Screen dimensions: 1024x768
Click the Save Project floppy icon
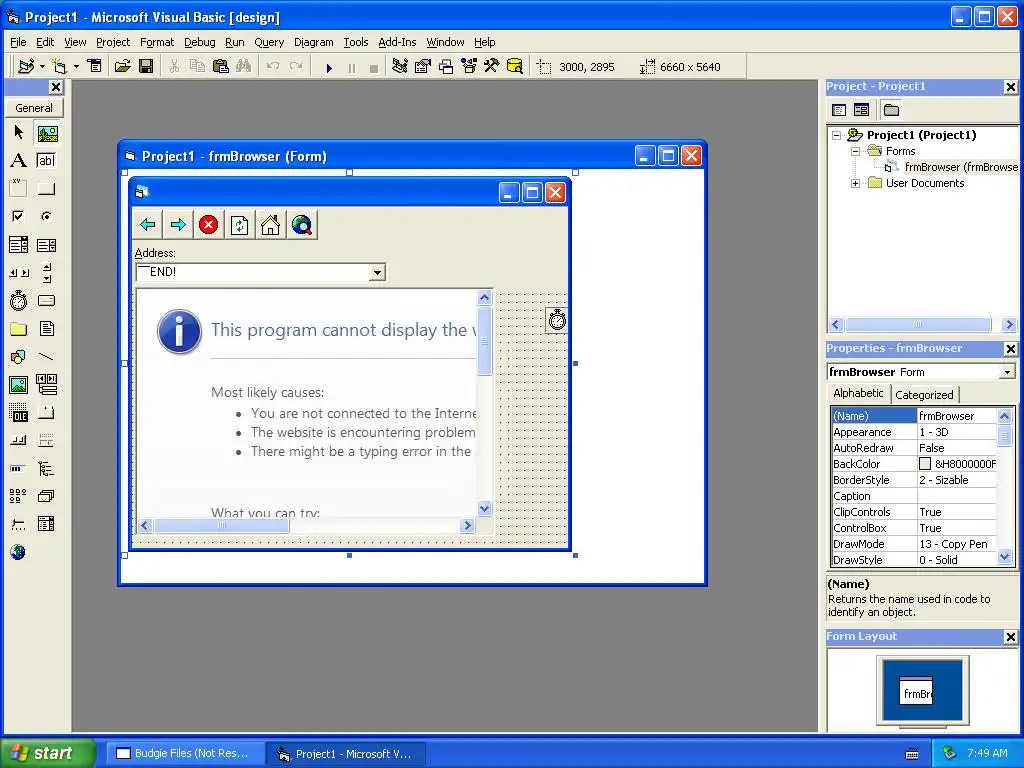pyautogui.click(x=146, y=67)
